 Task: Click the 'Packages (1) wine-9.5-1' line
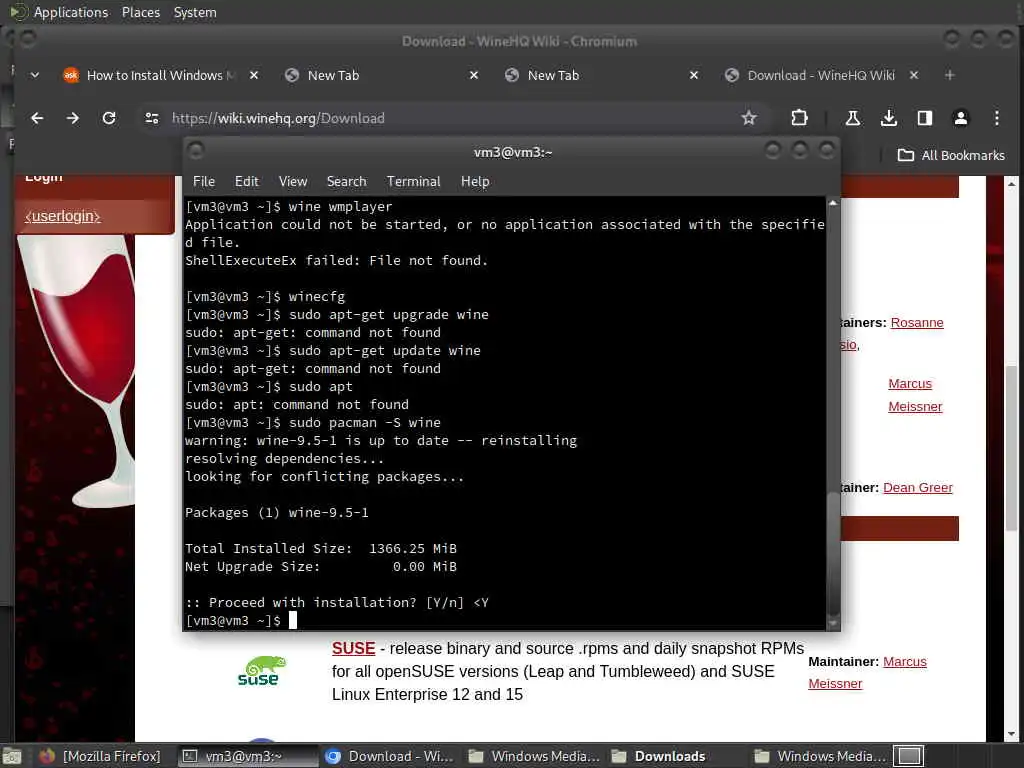[277, 513]
